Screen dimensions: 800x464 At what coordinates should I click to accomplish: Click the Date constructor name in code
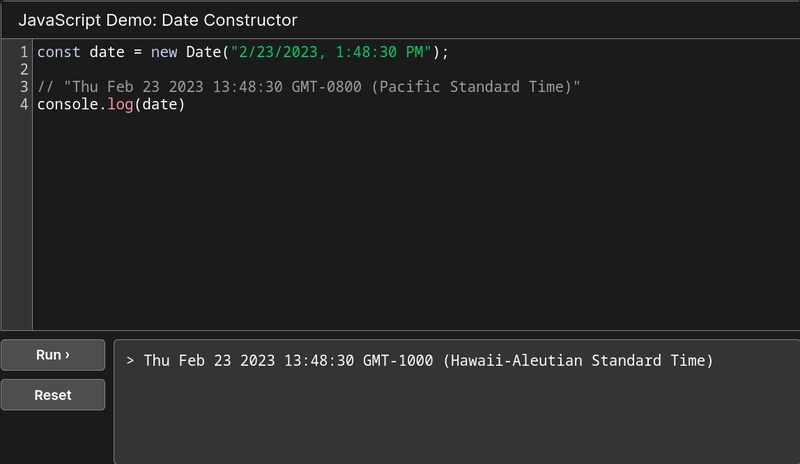tap(203, 52)
